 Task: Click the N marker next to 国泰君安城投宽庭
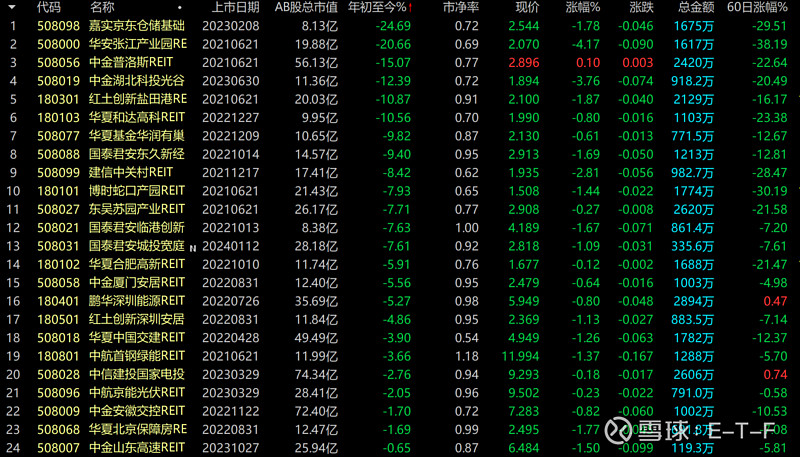pos(193,248)
